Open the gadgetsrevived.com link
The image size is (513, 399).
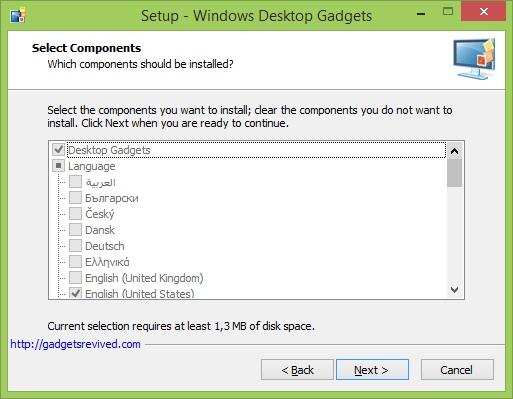[x=75, y=344]
